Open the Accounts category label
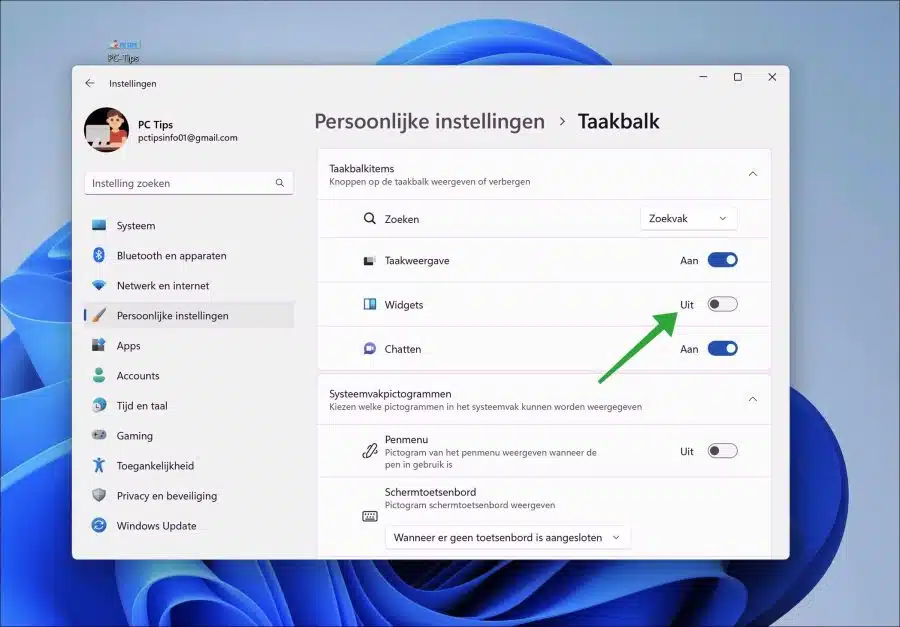This screenshot has width=900, height=627. (138, 376)
